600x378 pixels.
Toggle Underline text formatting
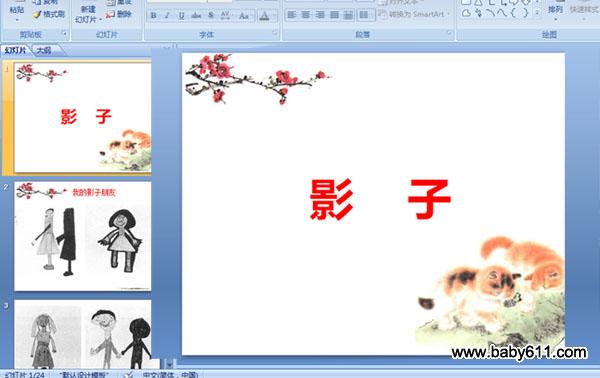pyautogui.click(x=181, y=16)
